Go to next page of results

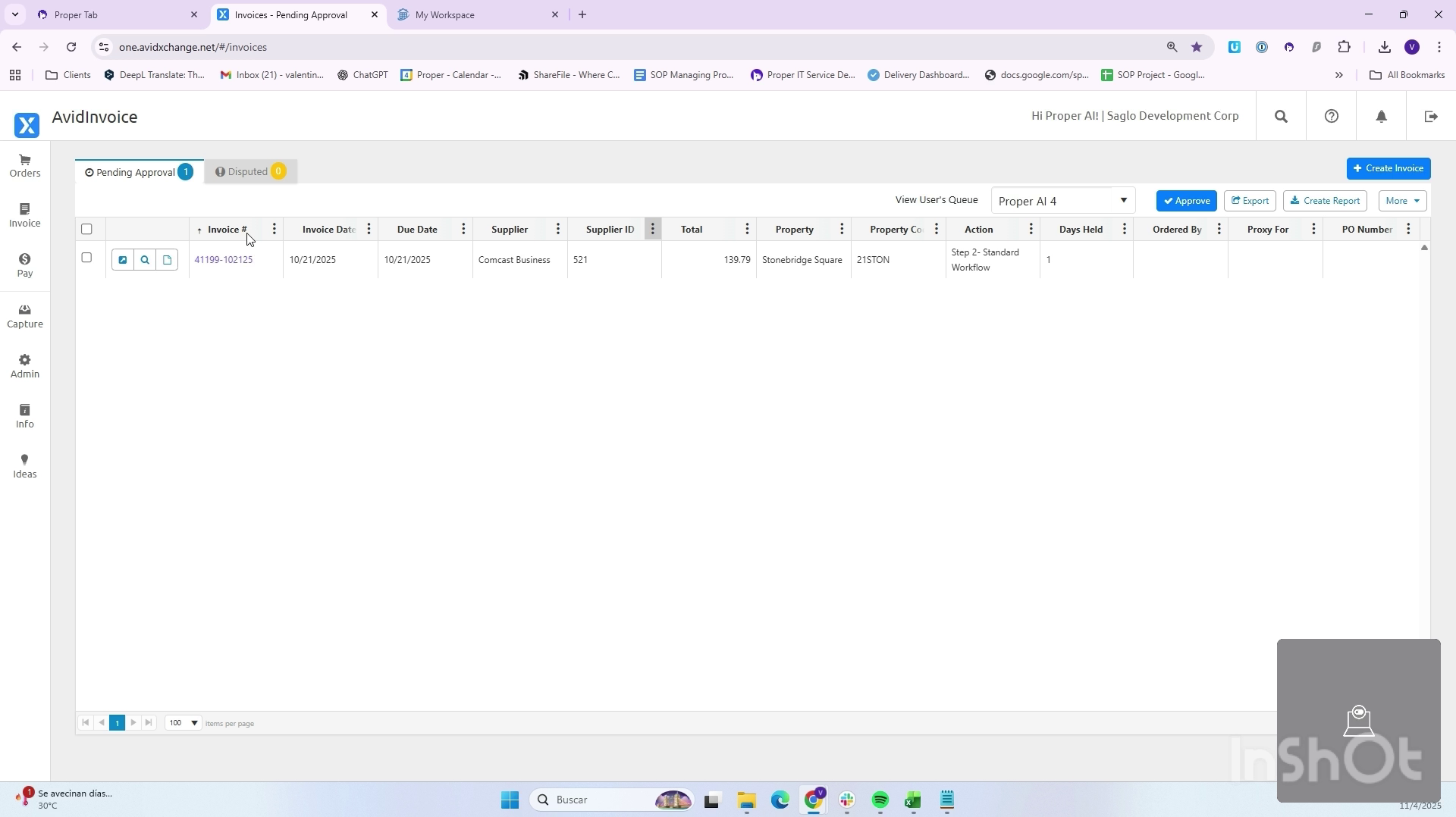(133, 723)
